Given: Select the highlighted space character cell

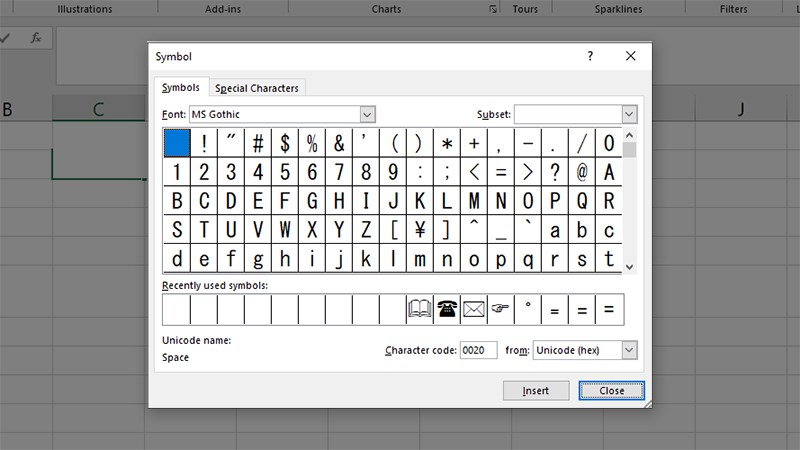Looking at the screenshot, I should (x=176, y=143).
